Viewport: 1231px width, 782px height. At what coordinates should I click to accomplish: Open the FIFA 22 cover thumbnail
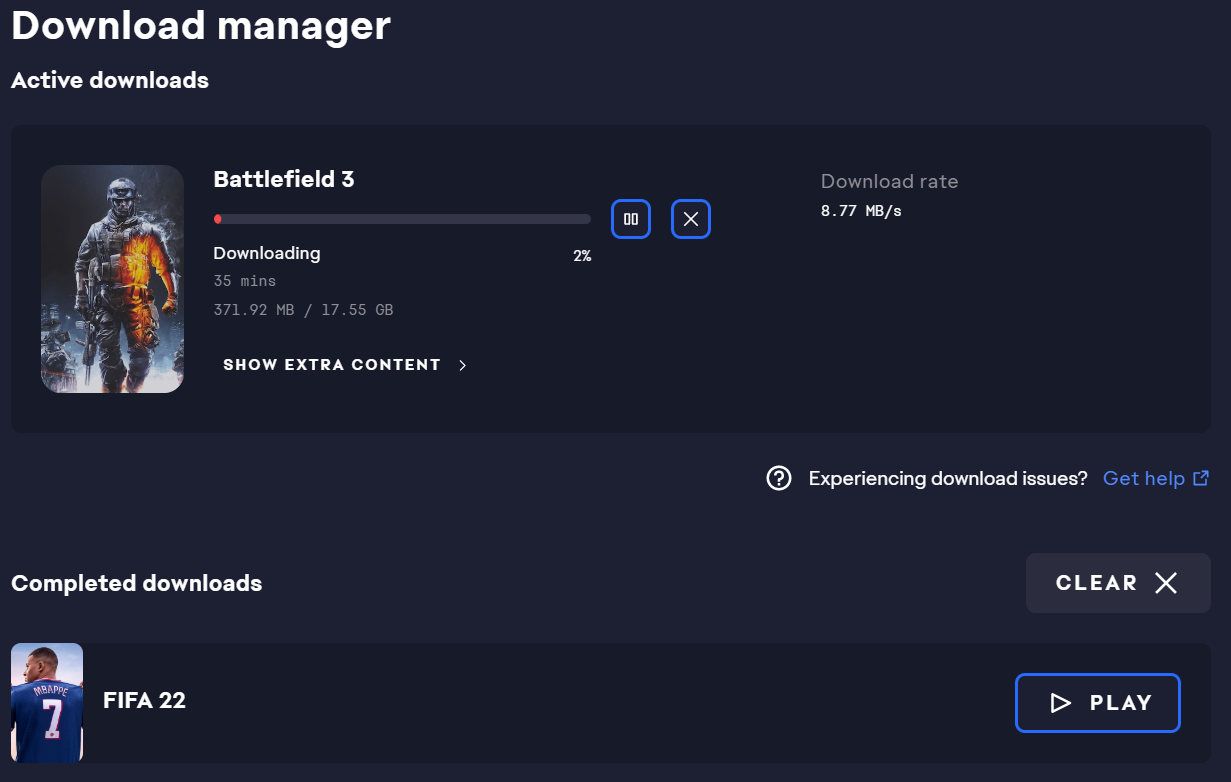pos(47,703)
